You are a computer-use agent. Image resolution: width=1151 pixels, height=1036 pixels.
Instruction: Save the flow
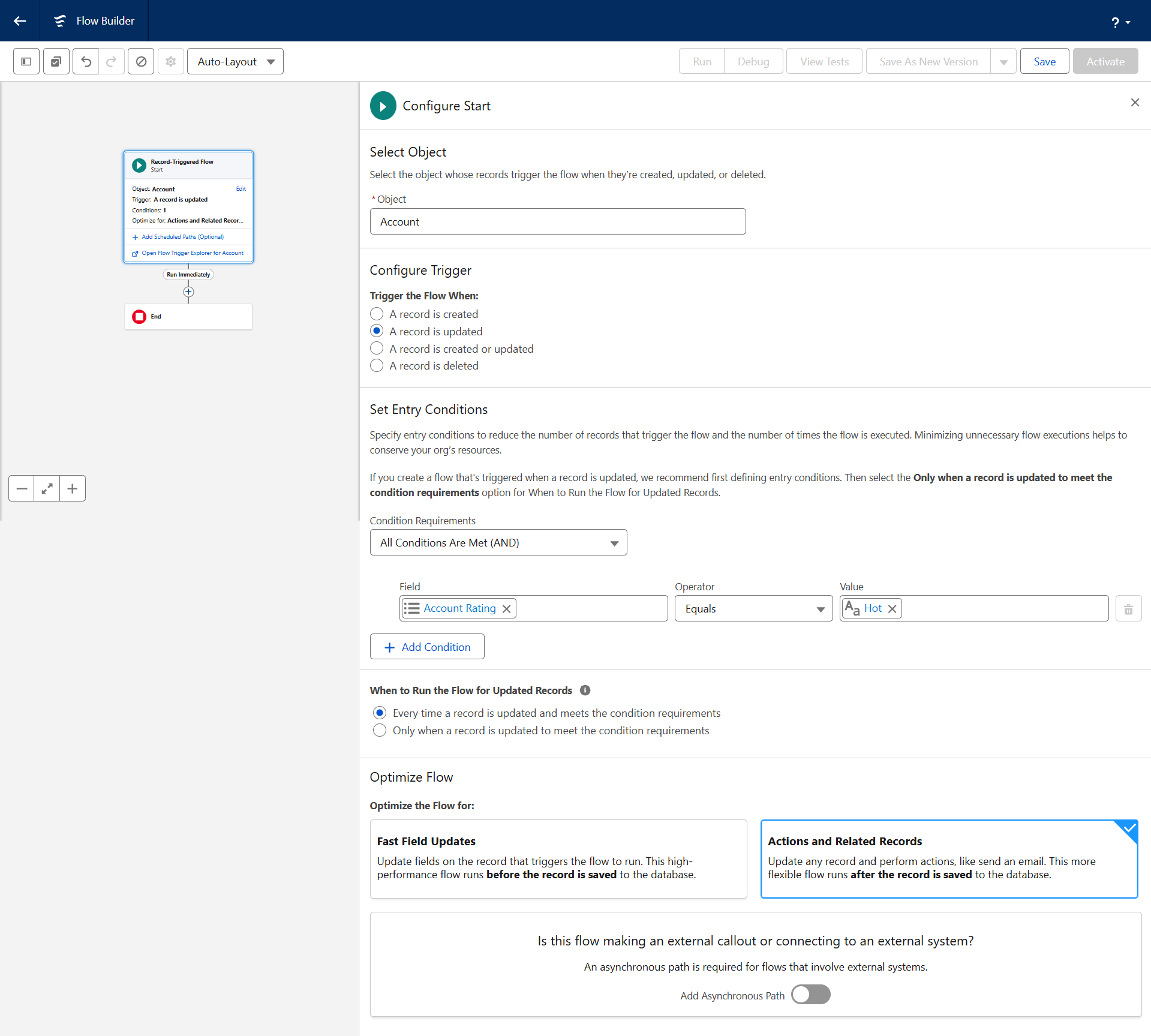[1044, 61]
